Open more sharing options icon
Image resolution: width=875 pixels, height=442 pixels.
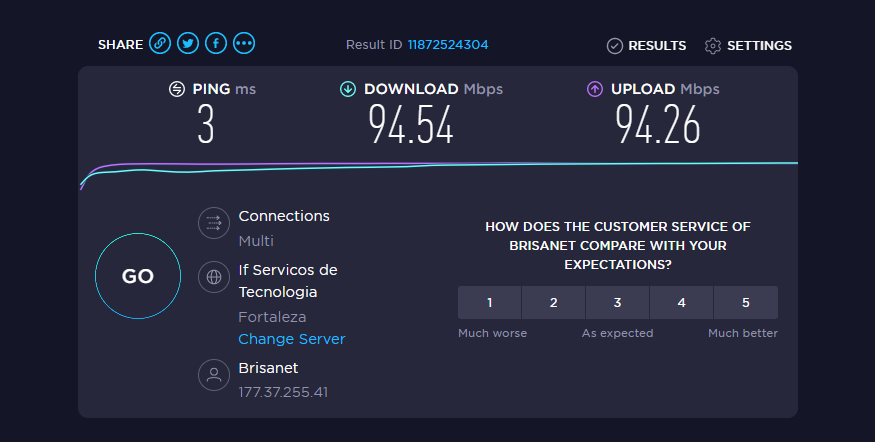244,43
